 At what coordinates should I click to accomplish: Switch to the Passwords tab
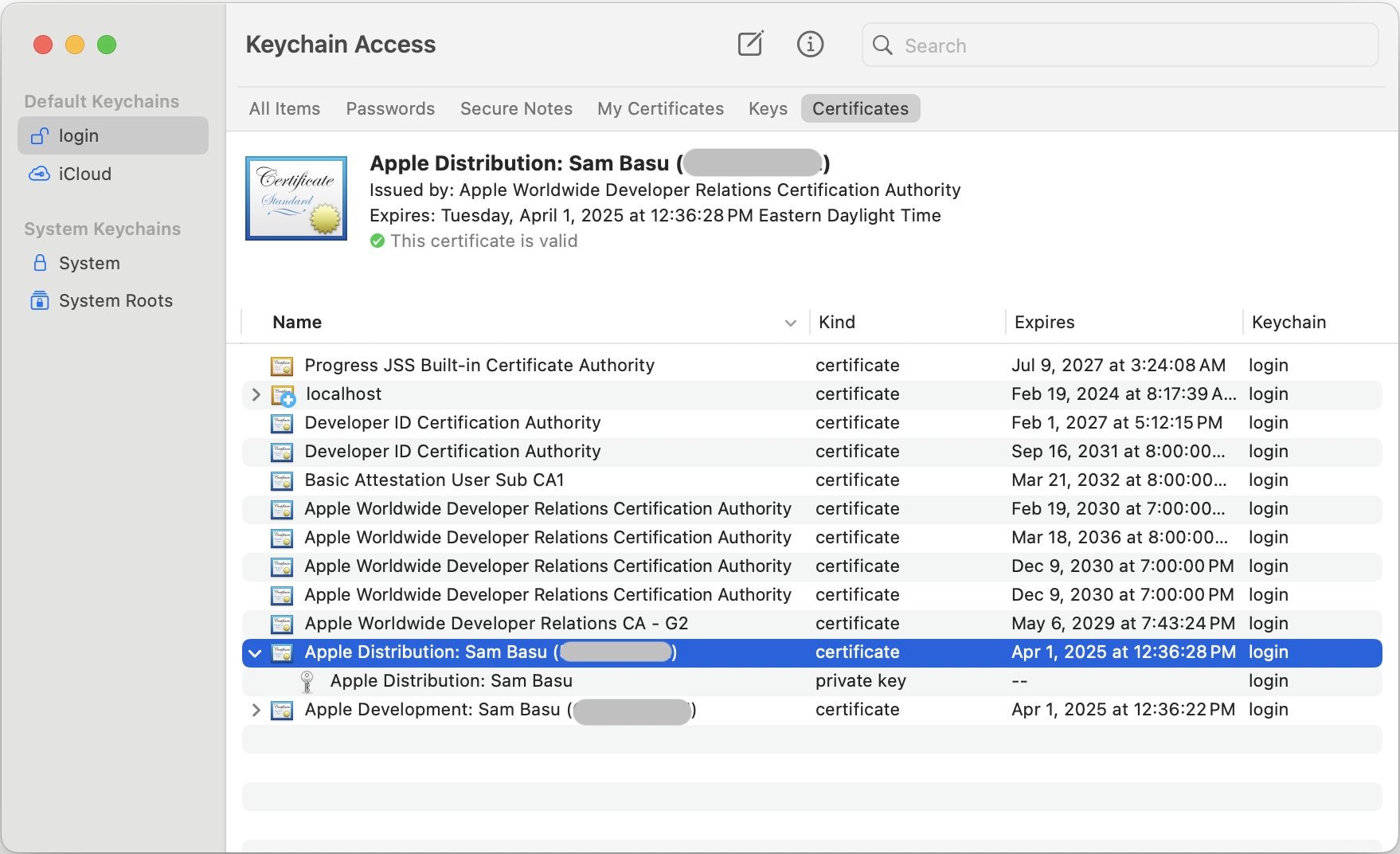390,108
